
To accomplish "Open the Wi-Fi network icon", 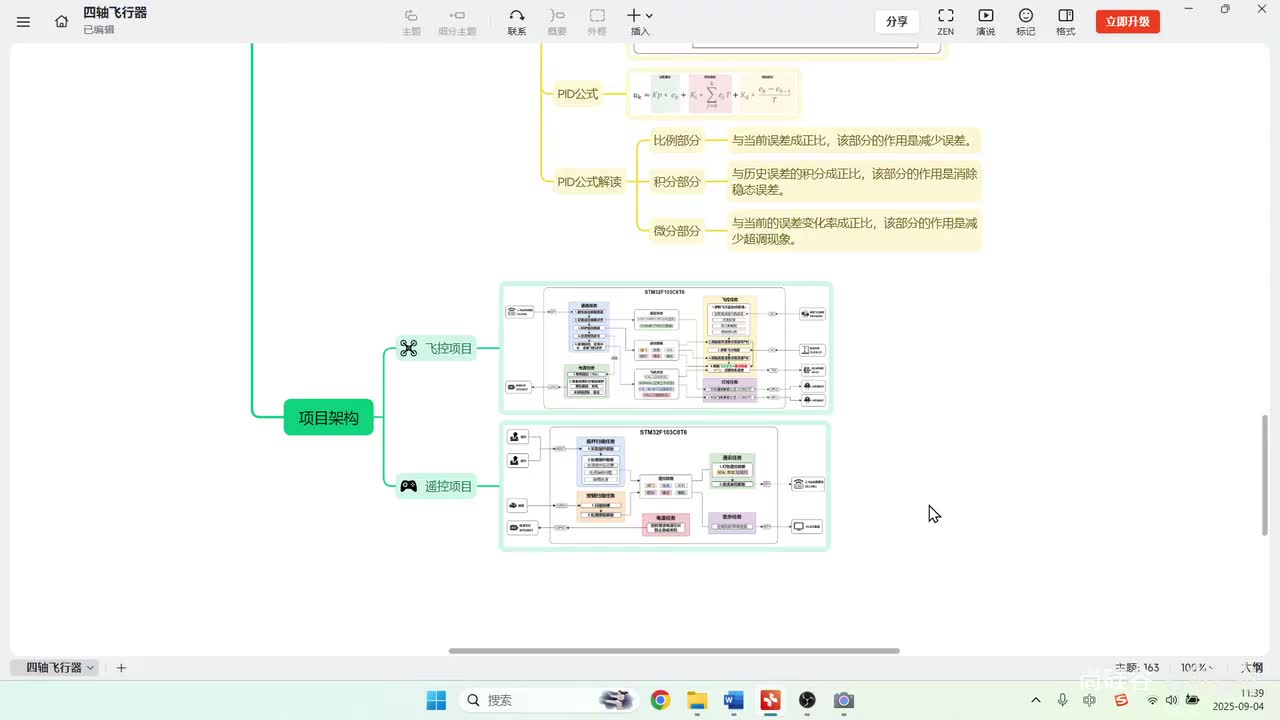I will 1152,700.
